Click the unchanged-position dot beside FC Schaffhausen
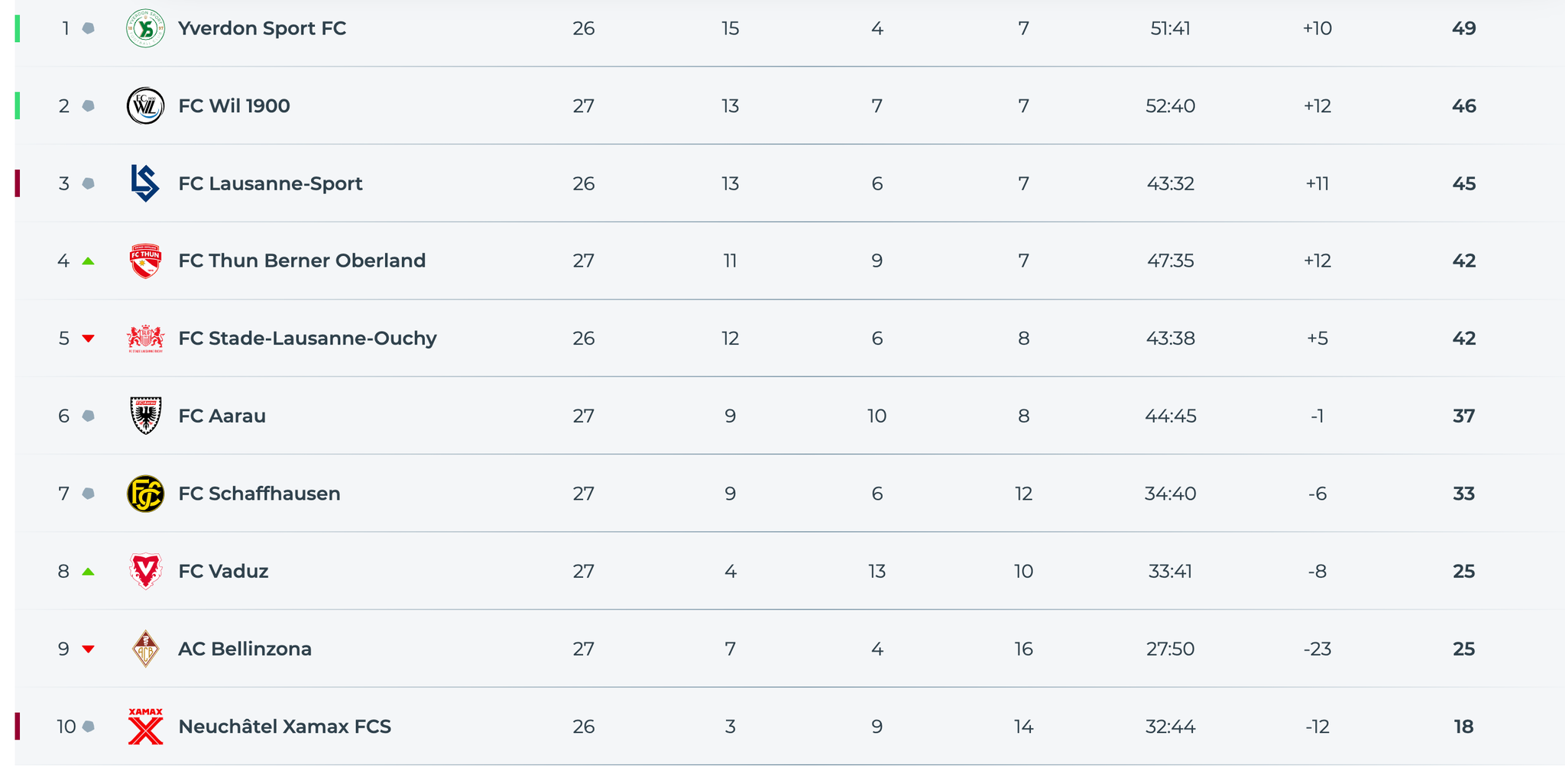The height and width of the screenshot is (784, 1565). click(x=88, y=494)
